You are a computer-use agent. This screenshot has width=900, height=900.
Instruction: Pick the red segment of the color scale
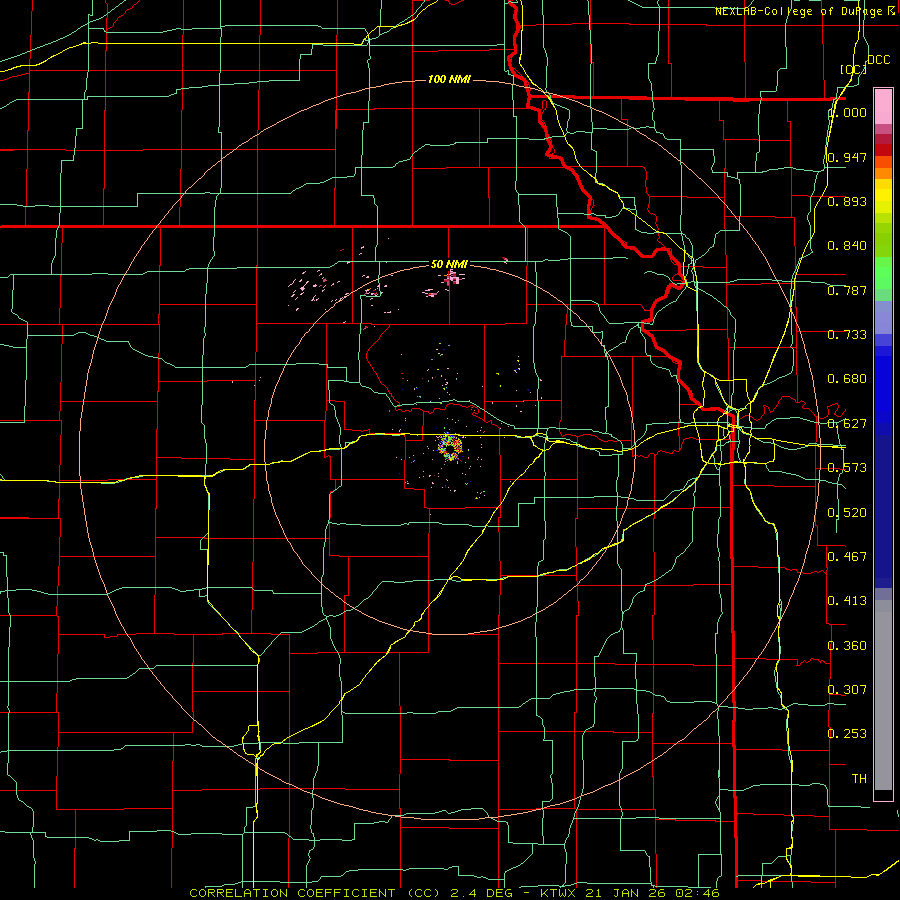883,149
